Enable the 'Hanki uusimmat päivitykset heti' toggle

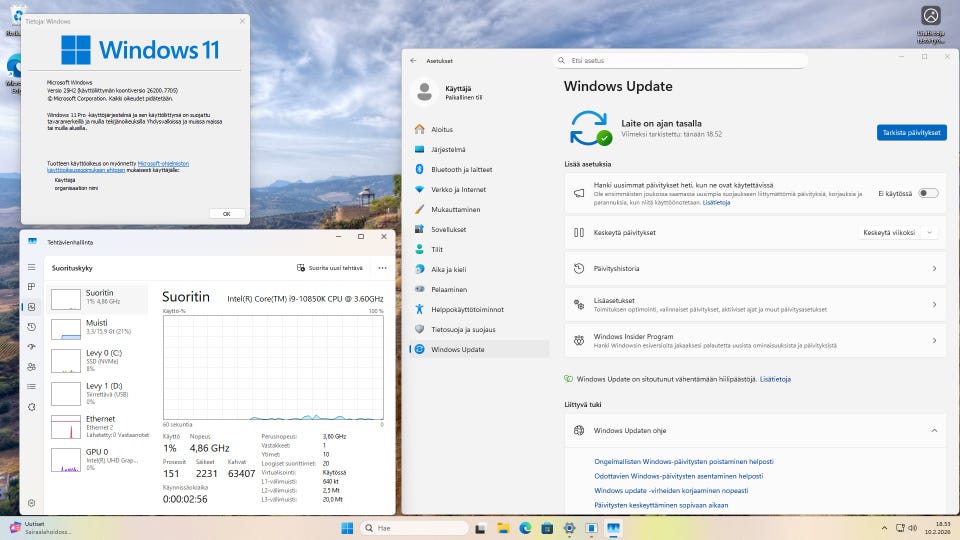928,193
